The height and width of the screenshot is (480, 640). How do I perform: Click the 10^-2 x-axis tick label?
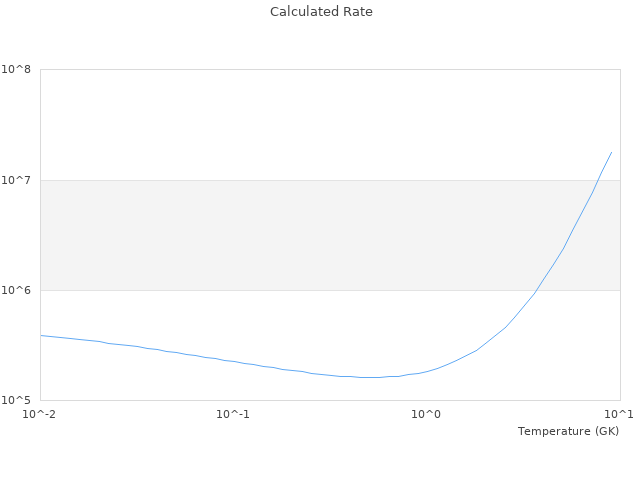pyautogui.click(x=38, y=414)
